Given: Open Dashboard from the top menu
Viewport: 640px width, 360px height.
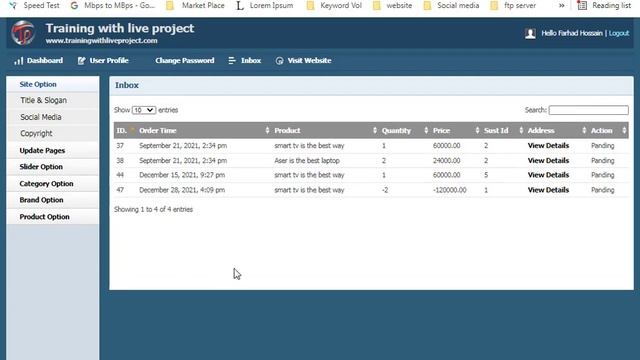Looking at the screenshot, I should [x=44, y=61].
